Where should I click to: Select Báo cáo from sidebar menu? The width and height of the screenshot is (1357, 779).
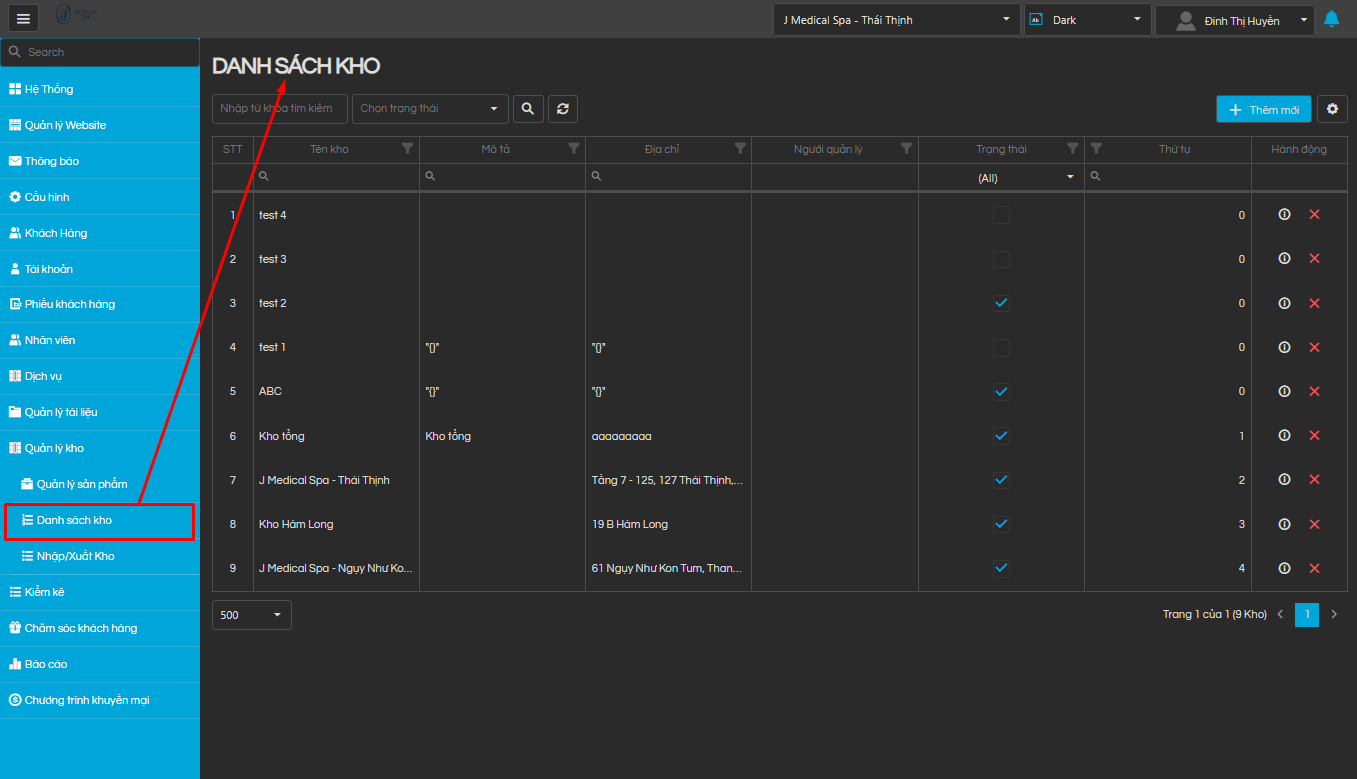coord(46,664)
